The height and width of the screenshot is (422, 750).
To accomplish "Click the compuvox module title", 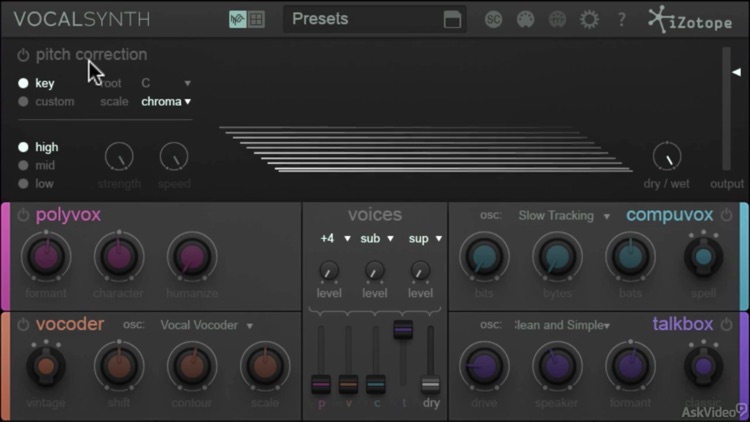I will click(x=670, y=215).
